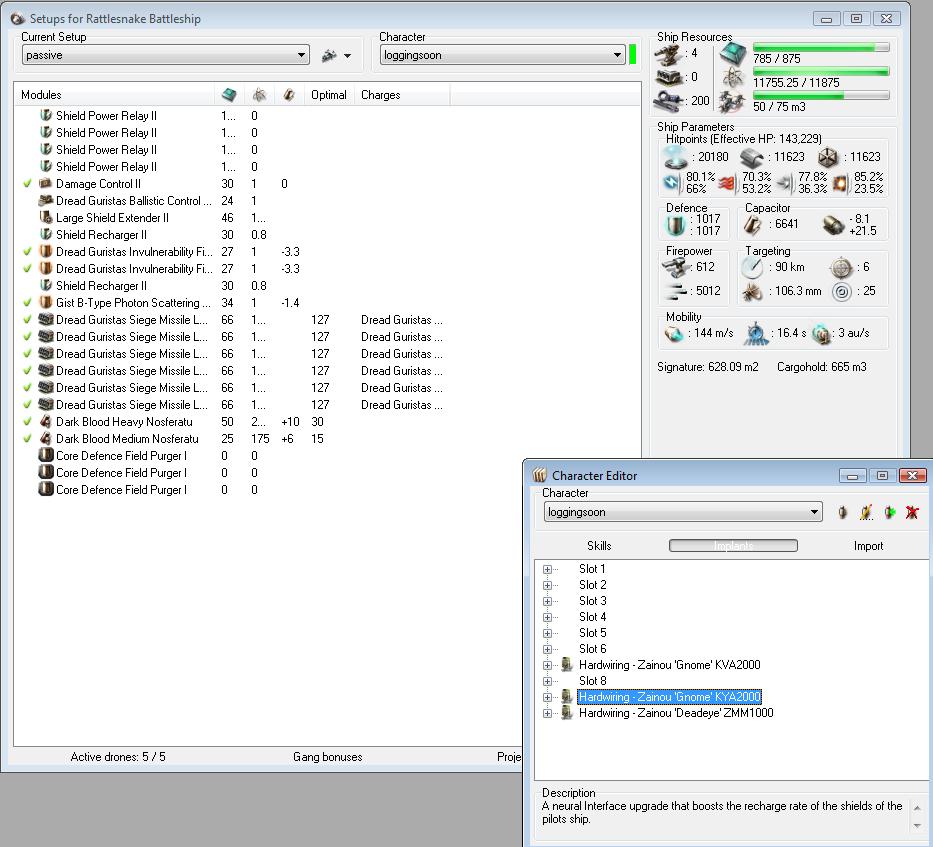Expand Slot 1 in the implants tree
This screenshot has height=847, width=933.
point(548,569)
